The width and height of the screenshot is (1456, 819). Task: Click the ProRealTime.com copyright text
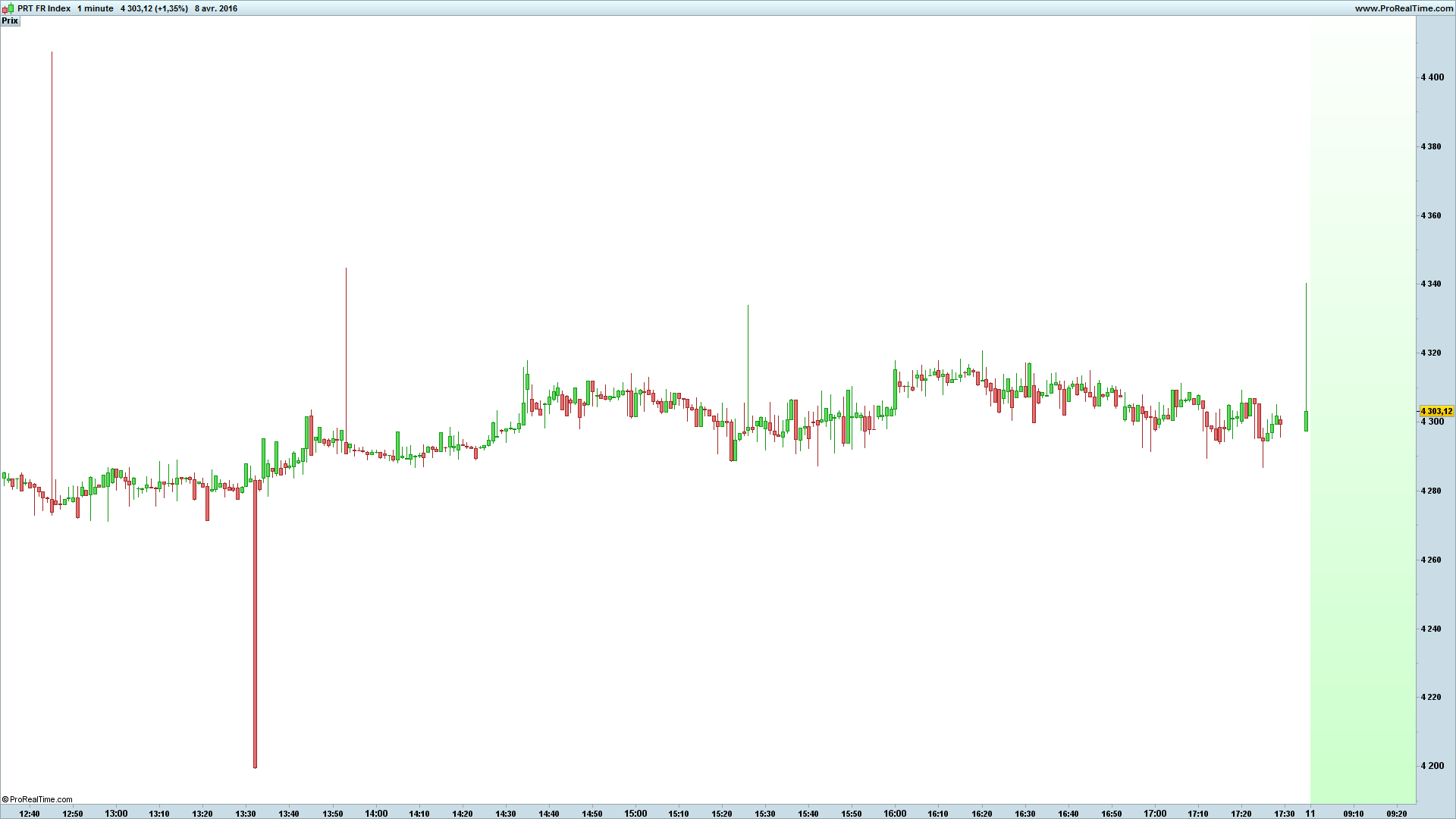(x=38, y=799)
